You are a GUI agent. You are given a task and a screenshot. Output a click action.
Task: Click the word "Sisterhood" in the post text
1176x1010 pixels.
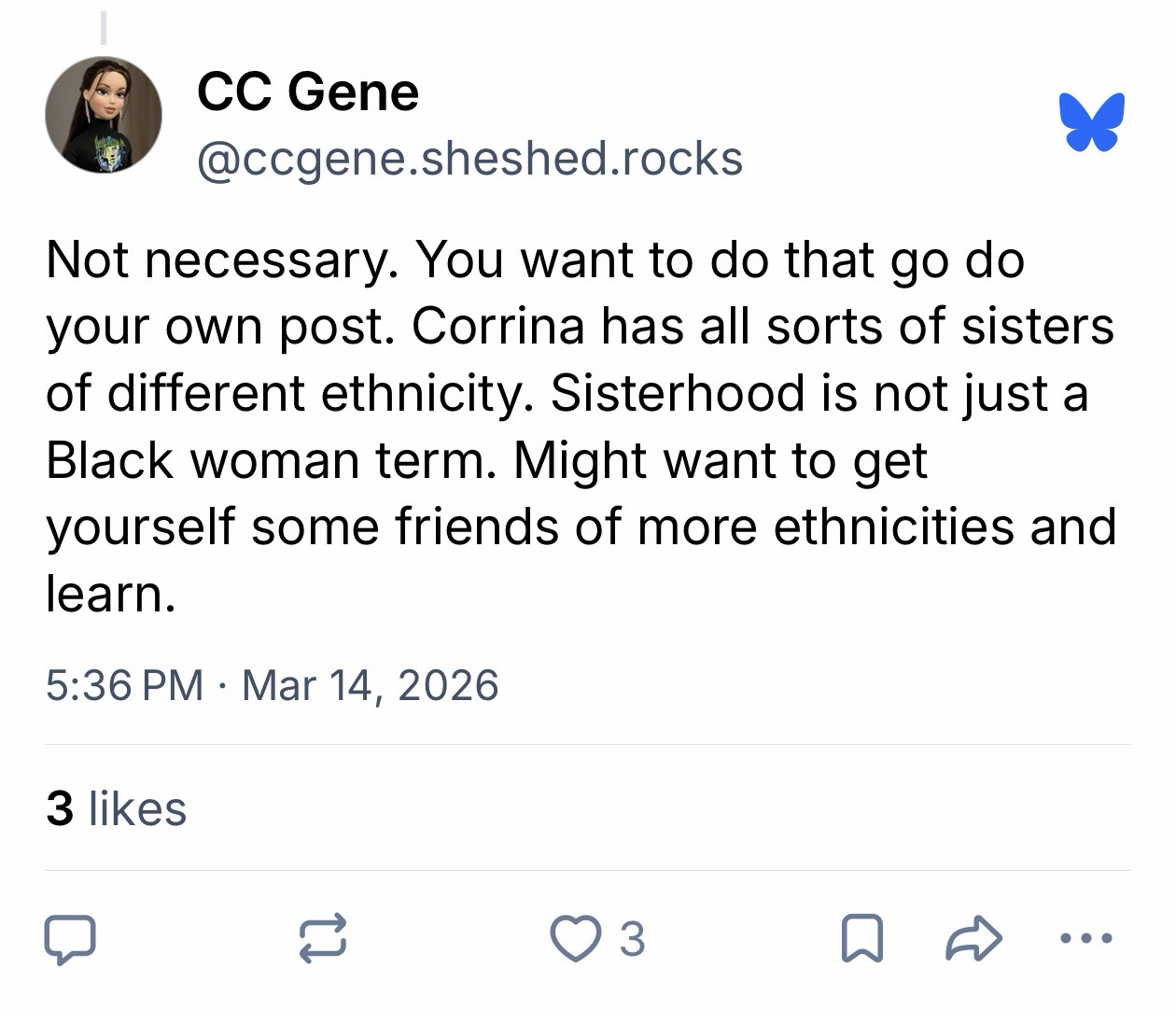point(678,393)
